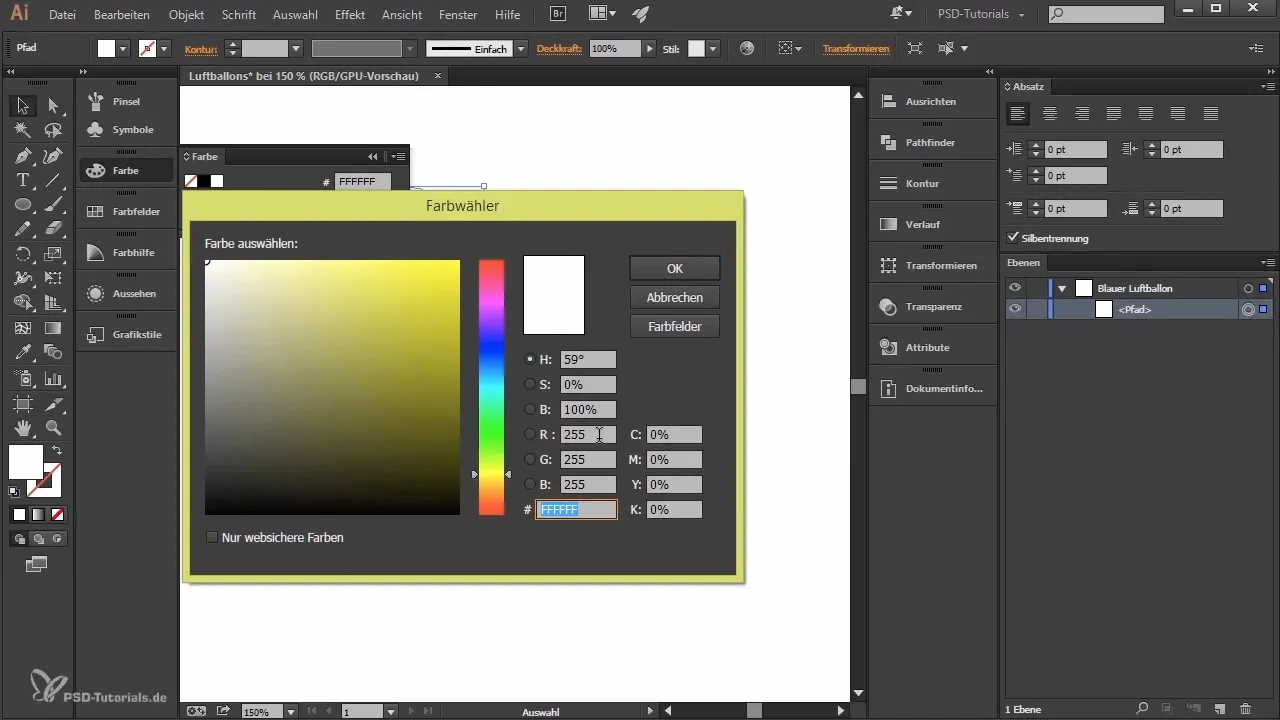Toggle Silbentrennung checkbox

1014,238
